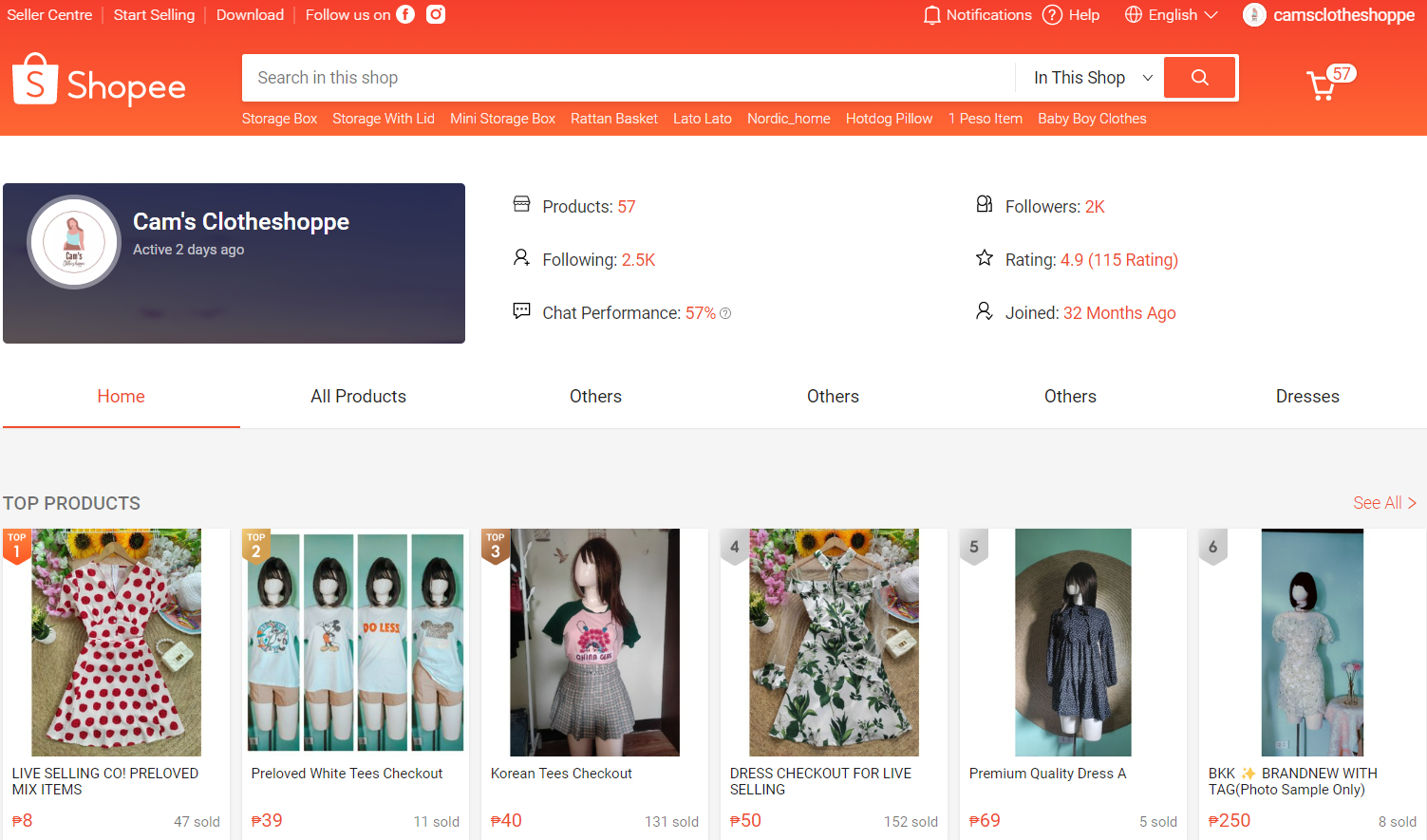
Task: Click the Nordic_home suggestion
Action: [789, 119]
